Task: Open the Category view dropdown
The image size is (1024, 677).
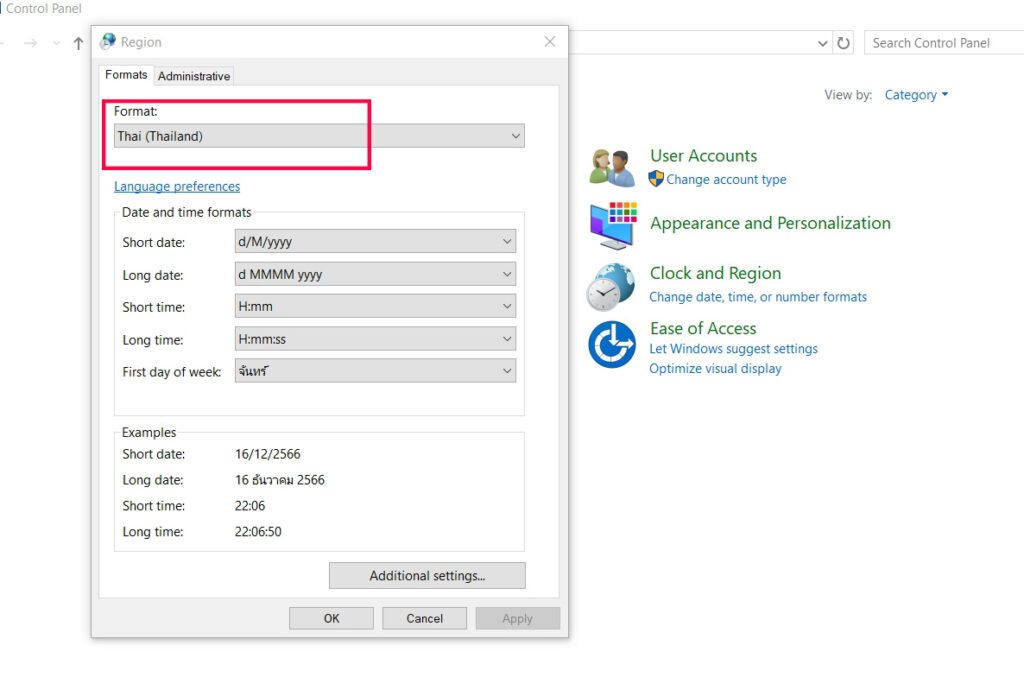Action: point(914,94)
